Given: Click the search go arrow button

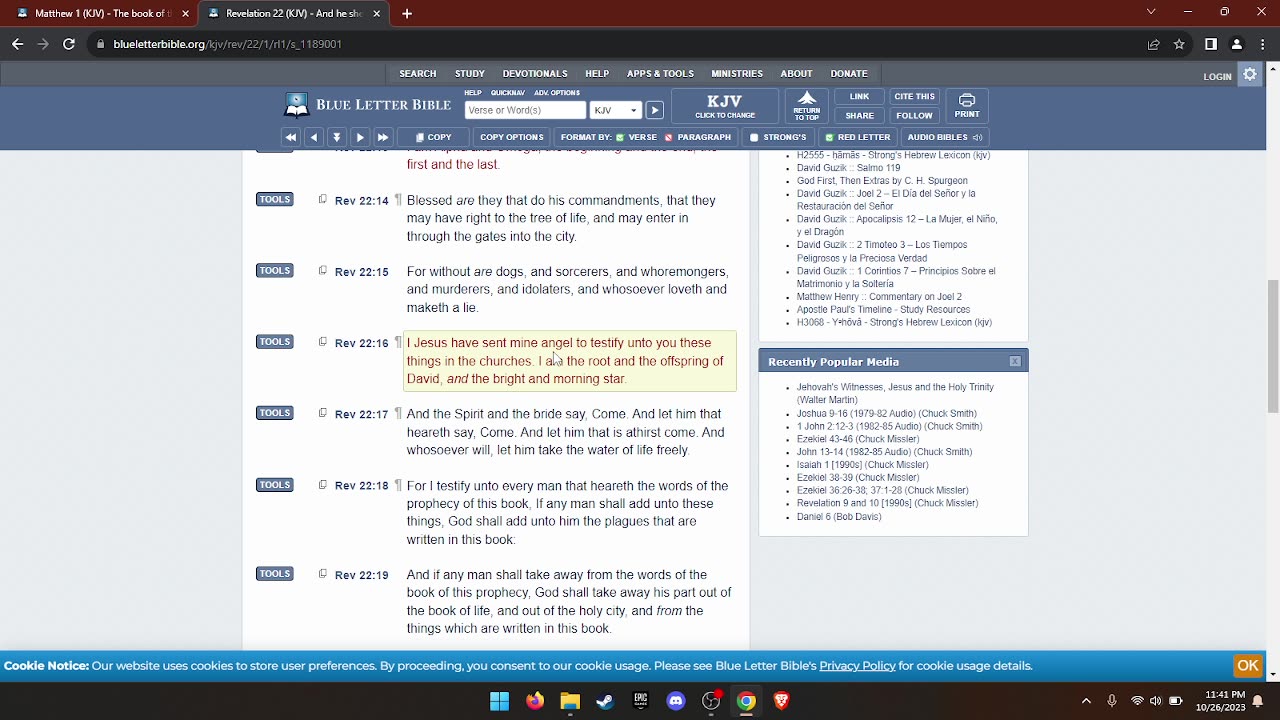Looking at the screenshot, I should [x=654, y=110].
